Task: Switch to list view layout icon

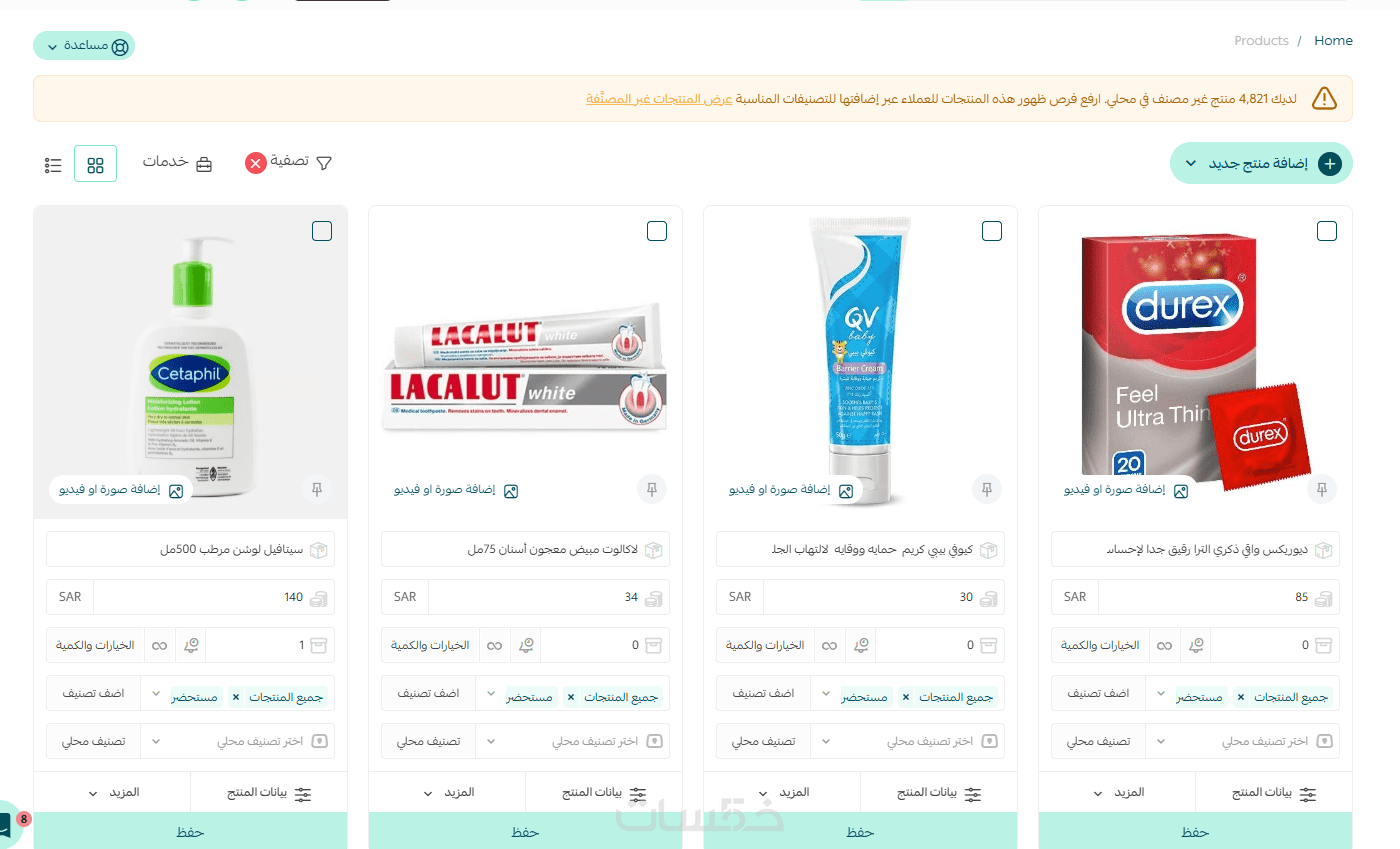Action: pyautogui.click(x=54, y=164)
